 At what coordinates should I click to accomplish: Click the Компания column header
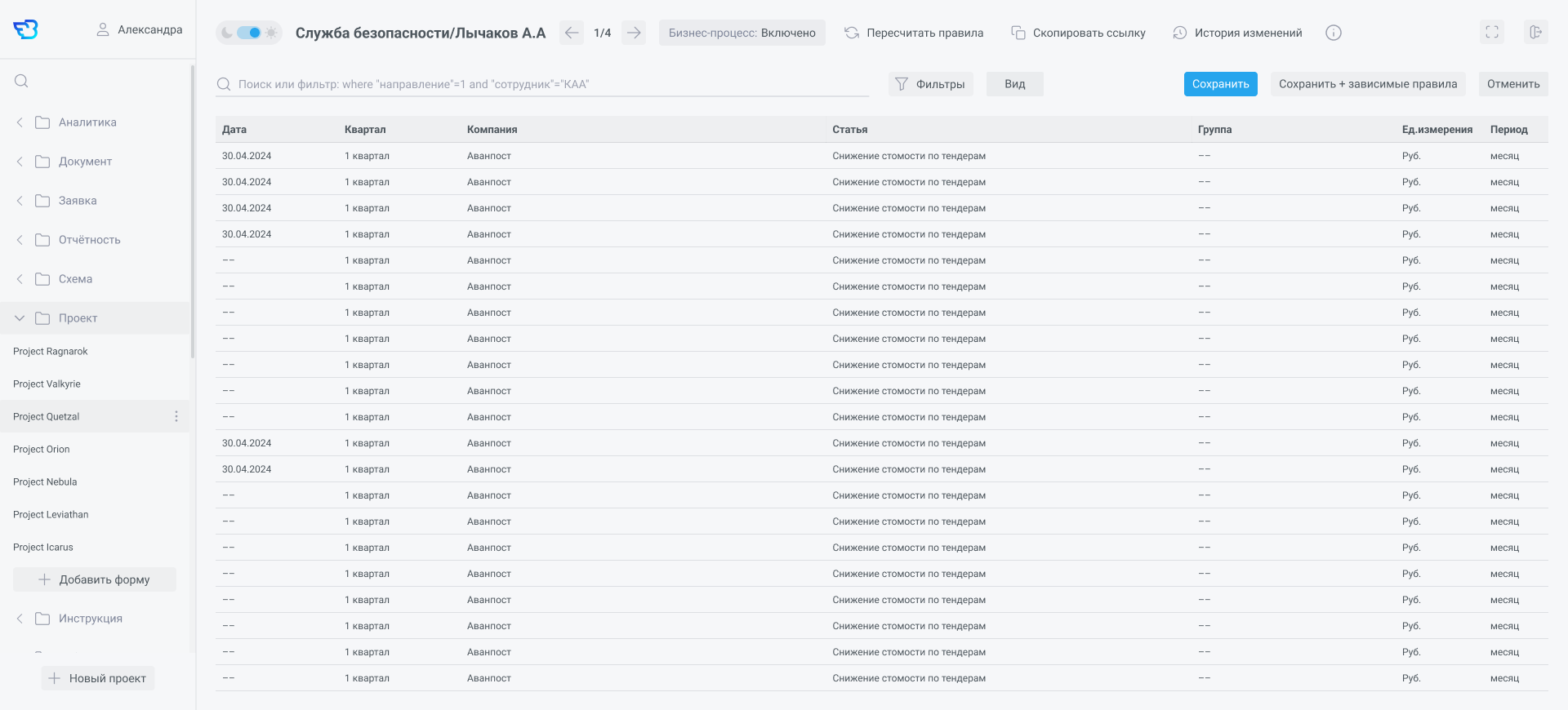coord(492,130)
